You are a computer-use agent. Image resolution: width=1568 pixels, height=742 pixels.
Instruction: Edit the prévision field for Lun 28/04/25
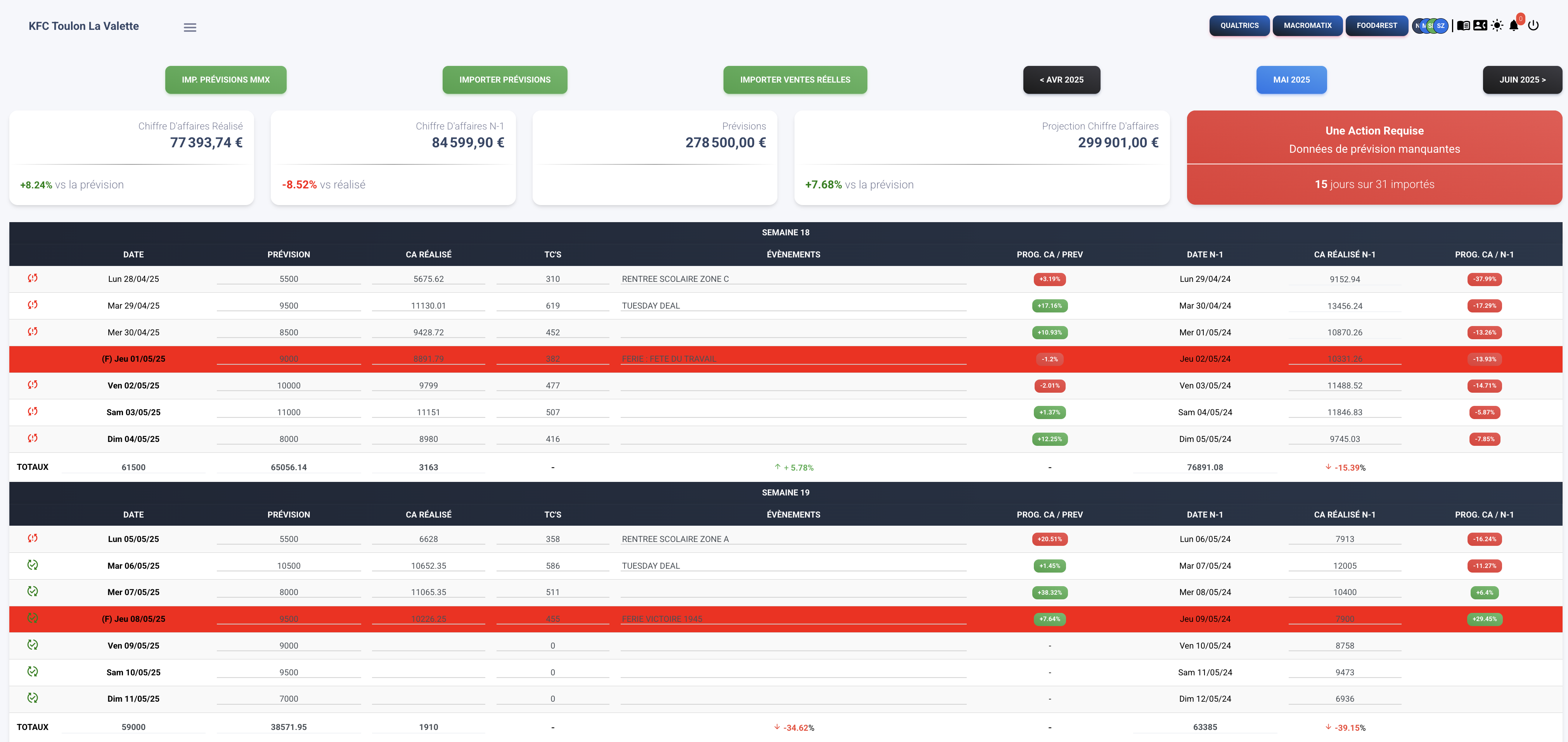[289, 279]
